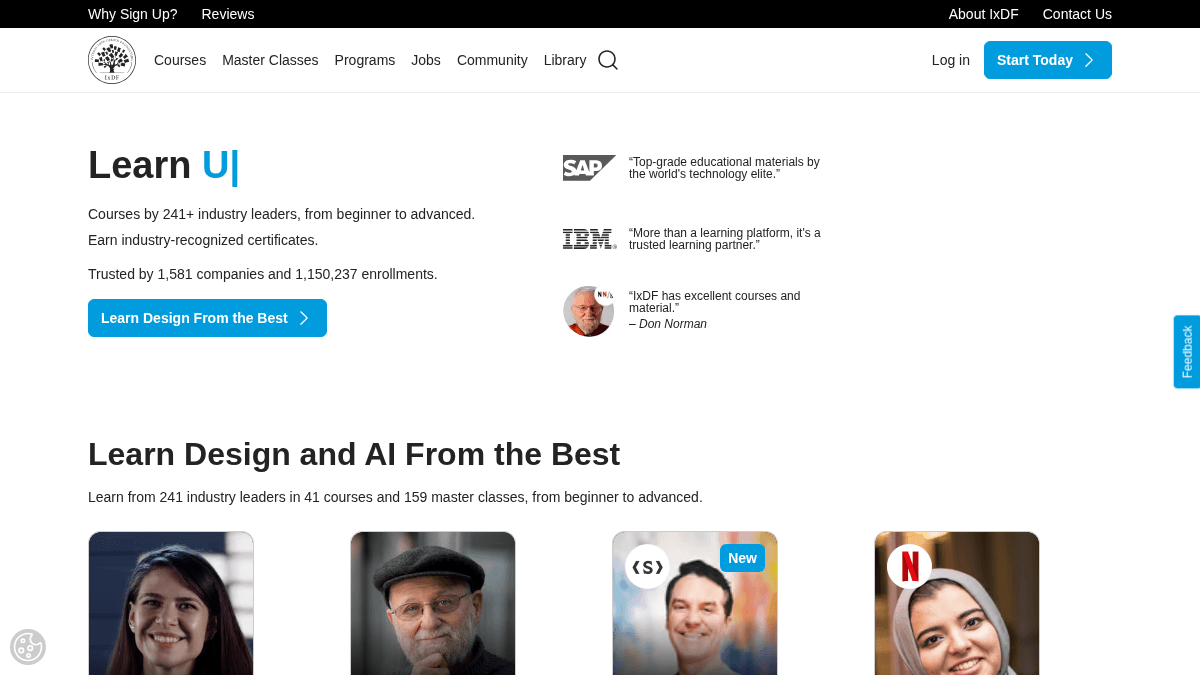The image size is (1200, 675).
Task: Click the IBM logo
Action: pos(589,239)
